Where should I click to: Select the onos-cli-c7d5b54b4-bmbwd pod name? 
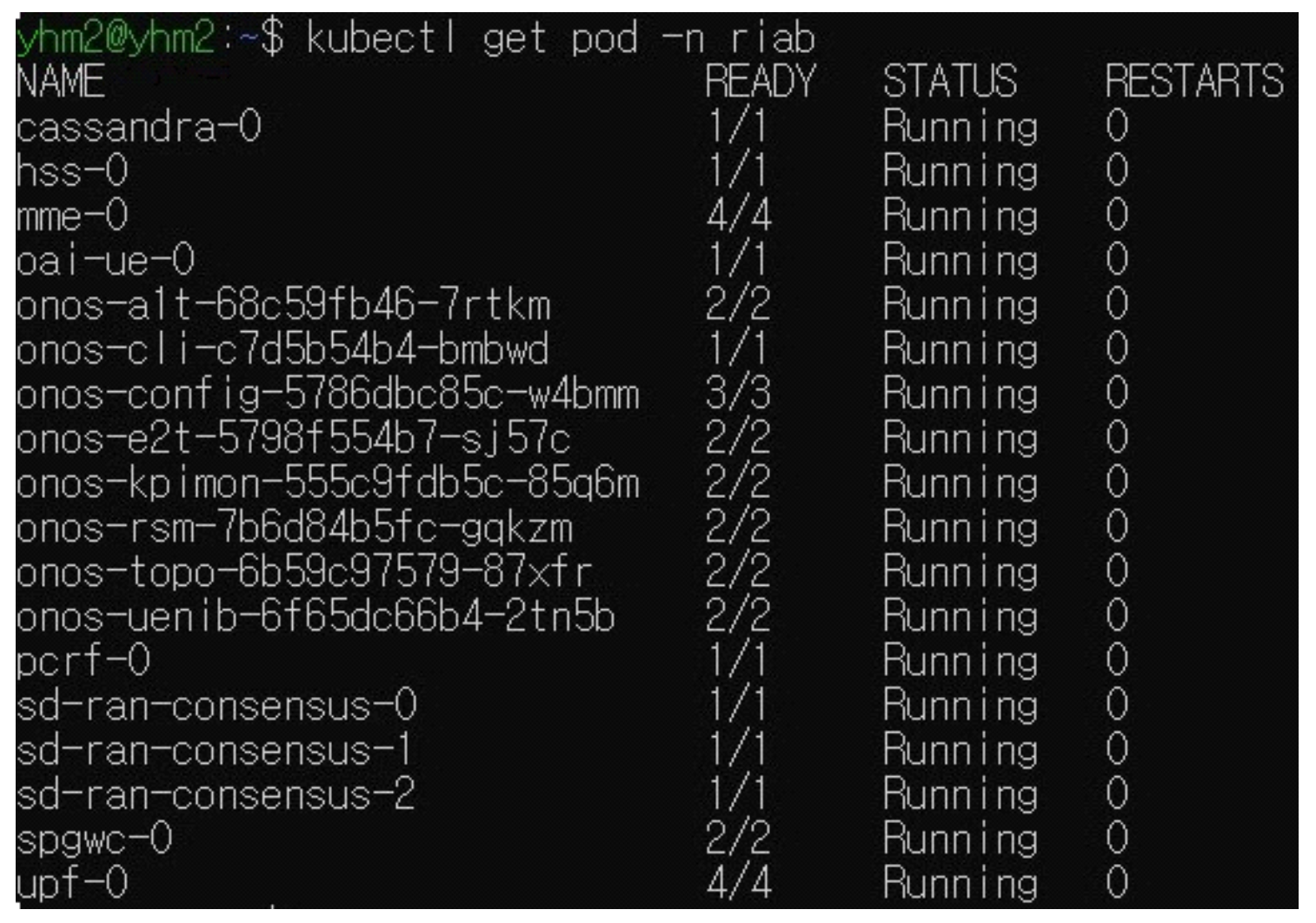[x=282, y=349]
